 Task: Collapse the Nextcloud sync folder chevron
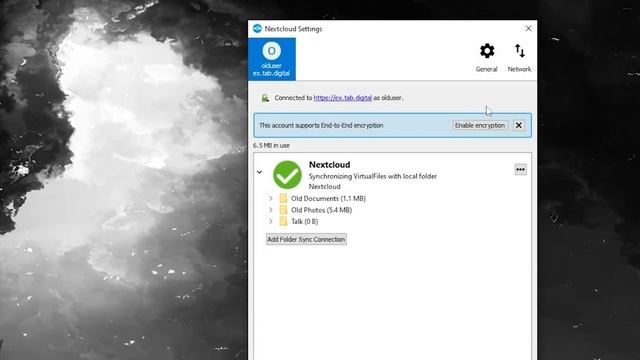coord(260,172)
